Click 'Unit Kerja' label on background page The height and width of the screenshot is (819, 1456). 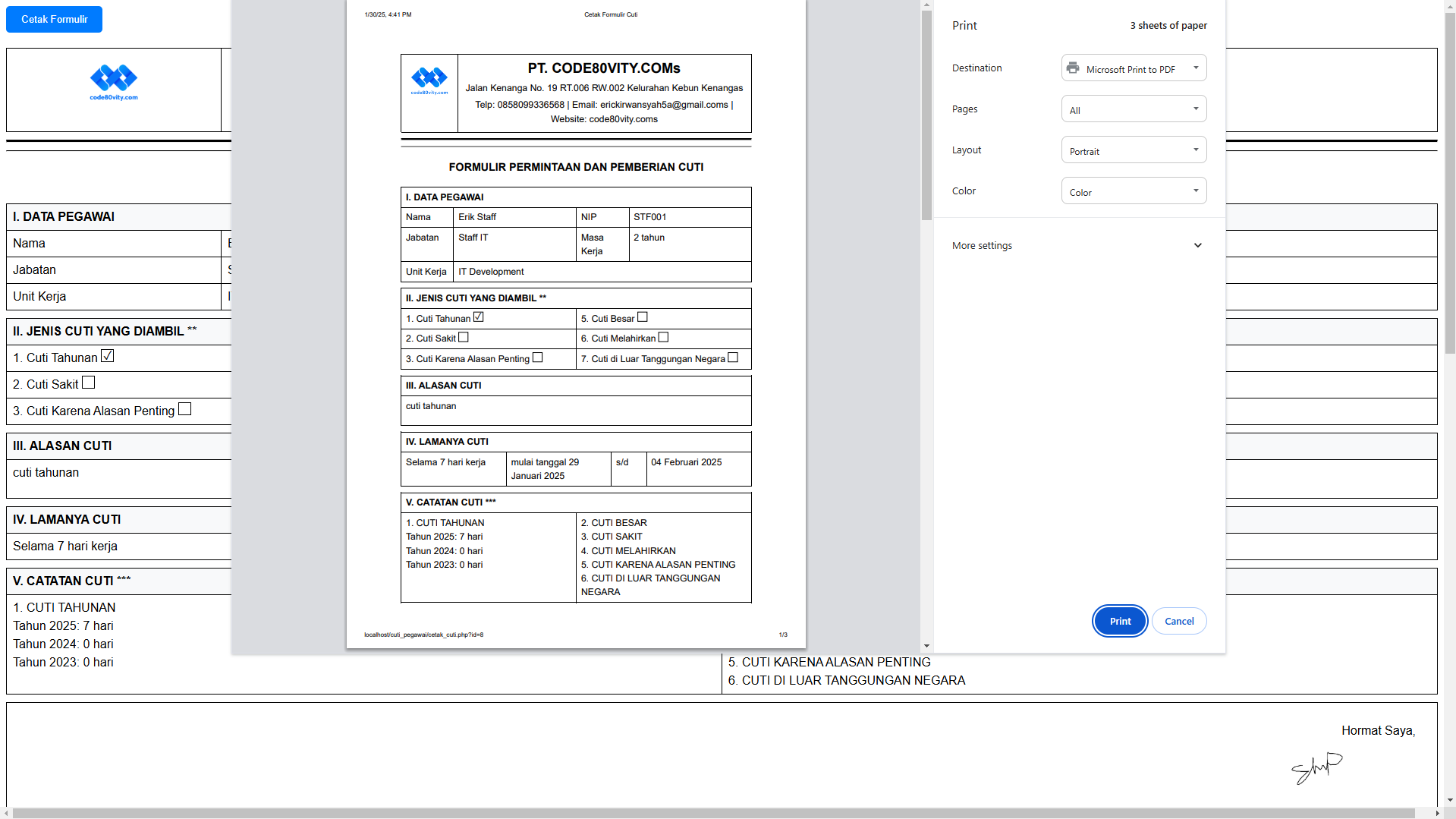[x=39, y=296]
